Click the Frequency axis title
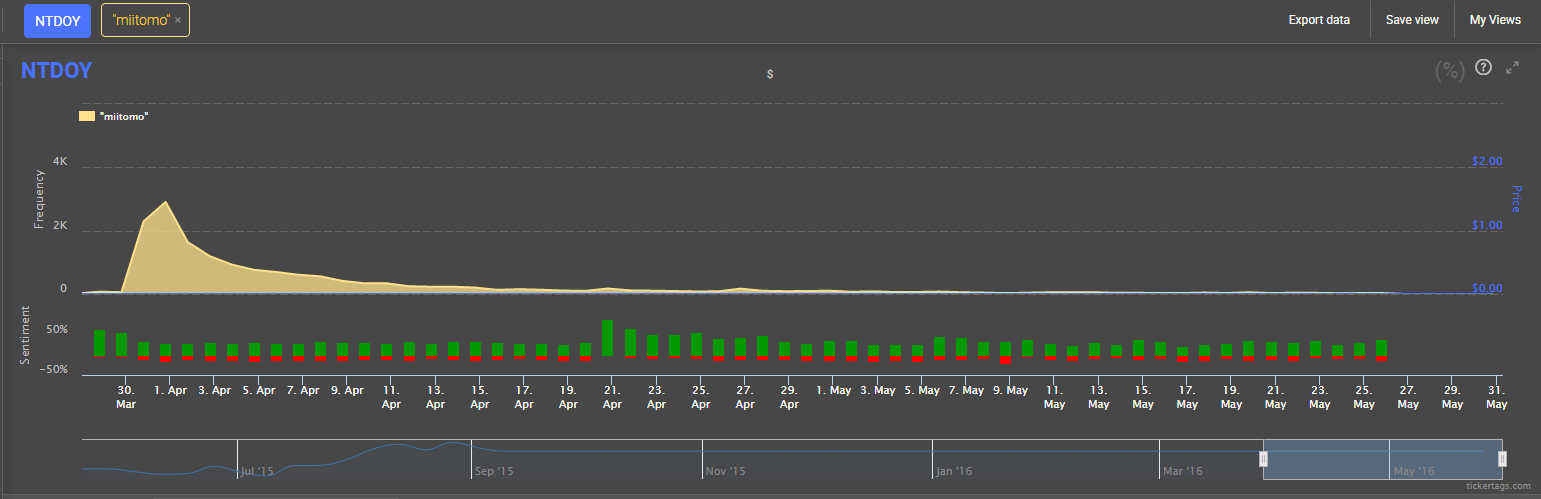This screenshot has width=1541, height=499. 40,200
